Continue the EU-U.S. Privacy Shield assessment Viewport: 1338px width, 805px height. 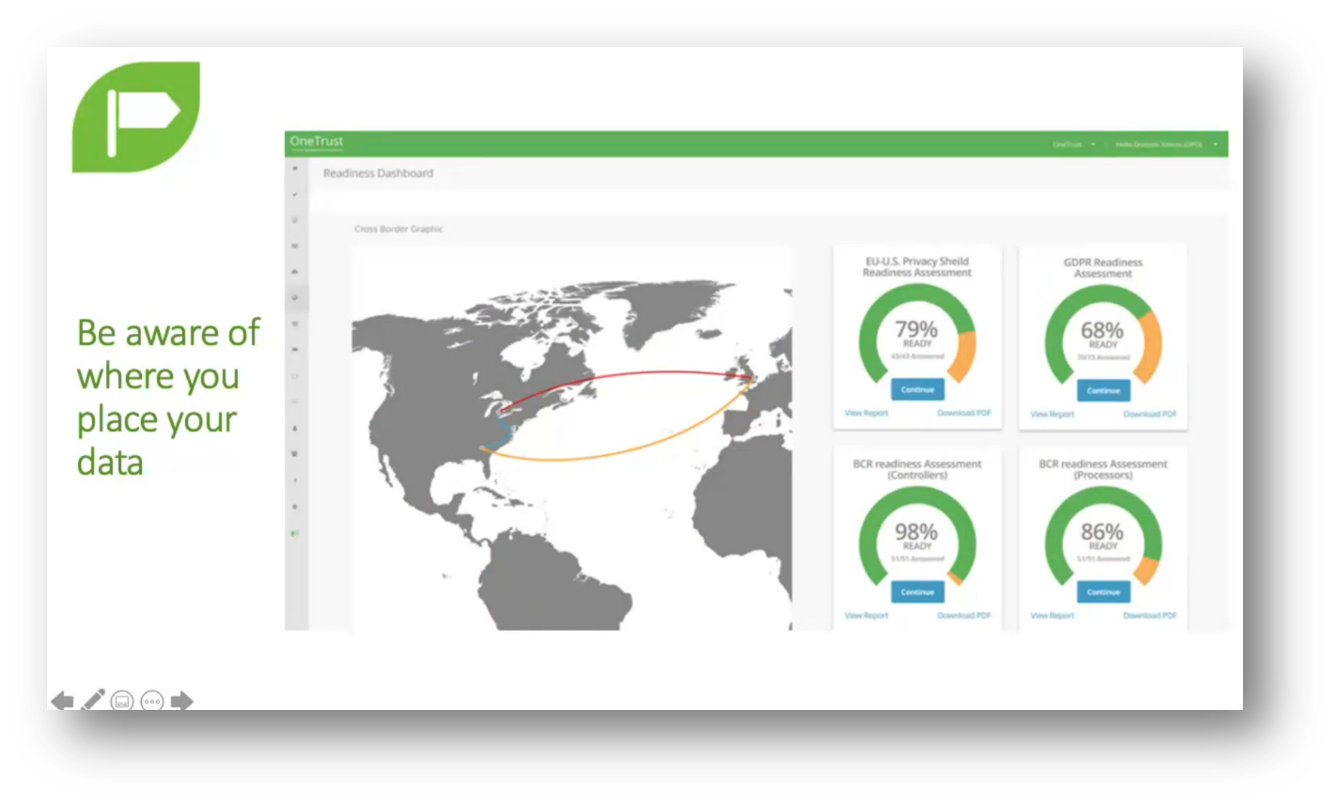(917, 389)
